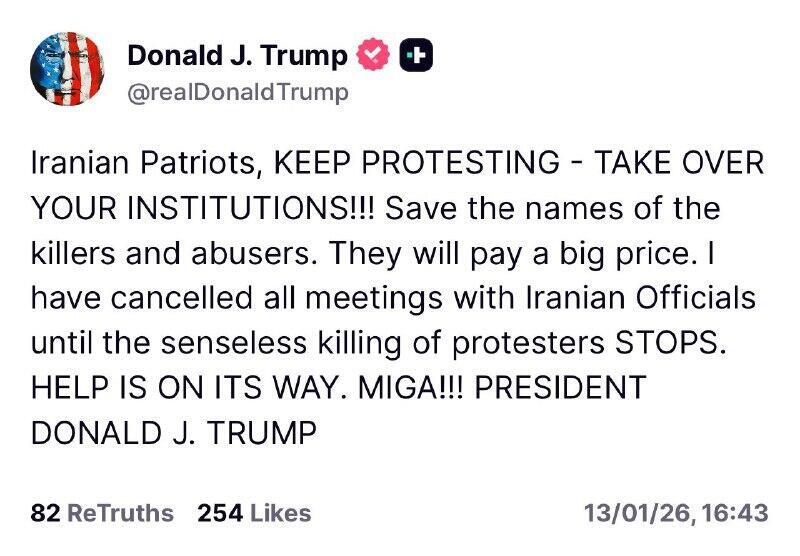800x556 pixels.
Task: Click the @realDonaldTrump handle
Action: point(239,93)
